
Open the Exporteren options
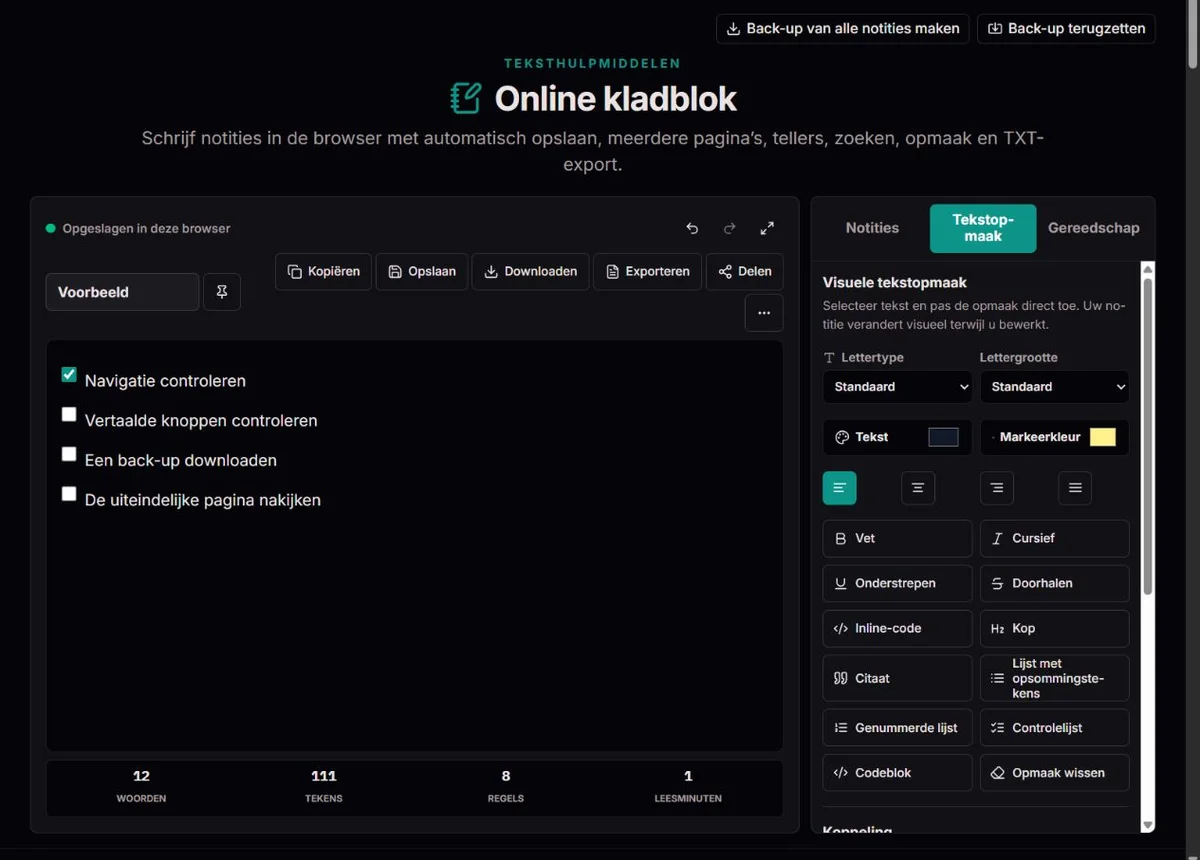tap(647, 272)
